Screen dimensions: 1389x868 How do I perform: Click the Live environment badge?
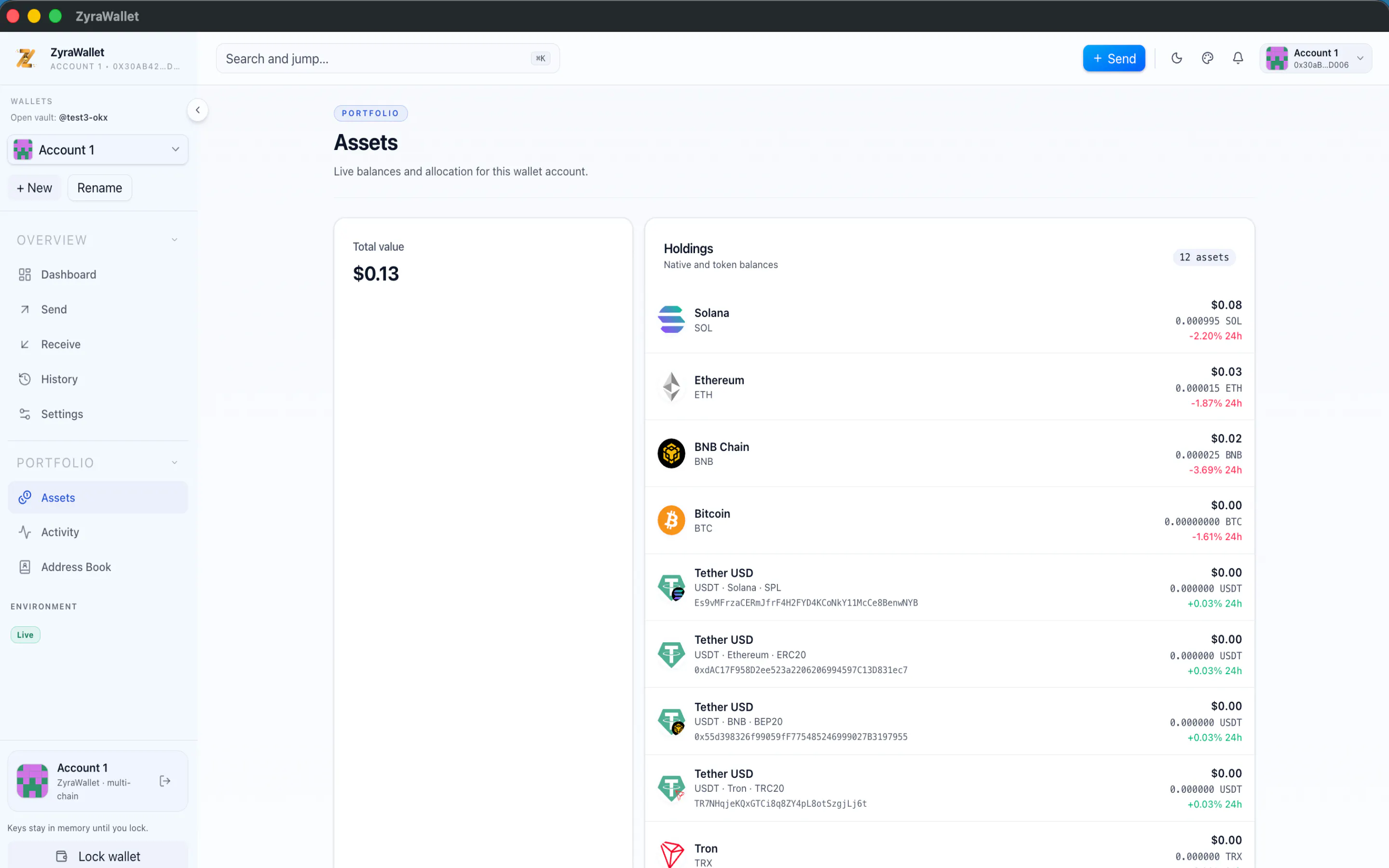[25, 634]
